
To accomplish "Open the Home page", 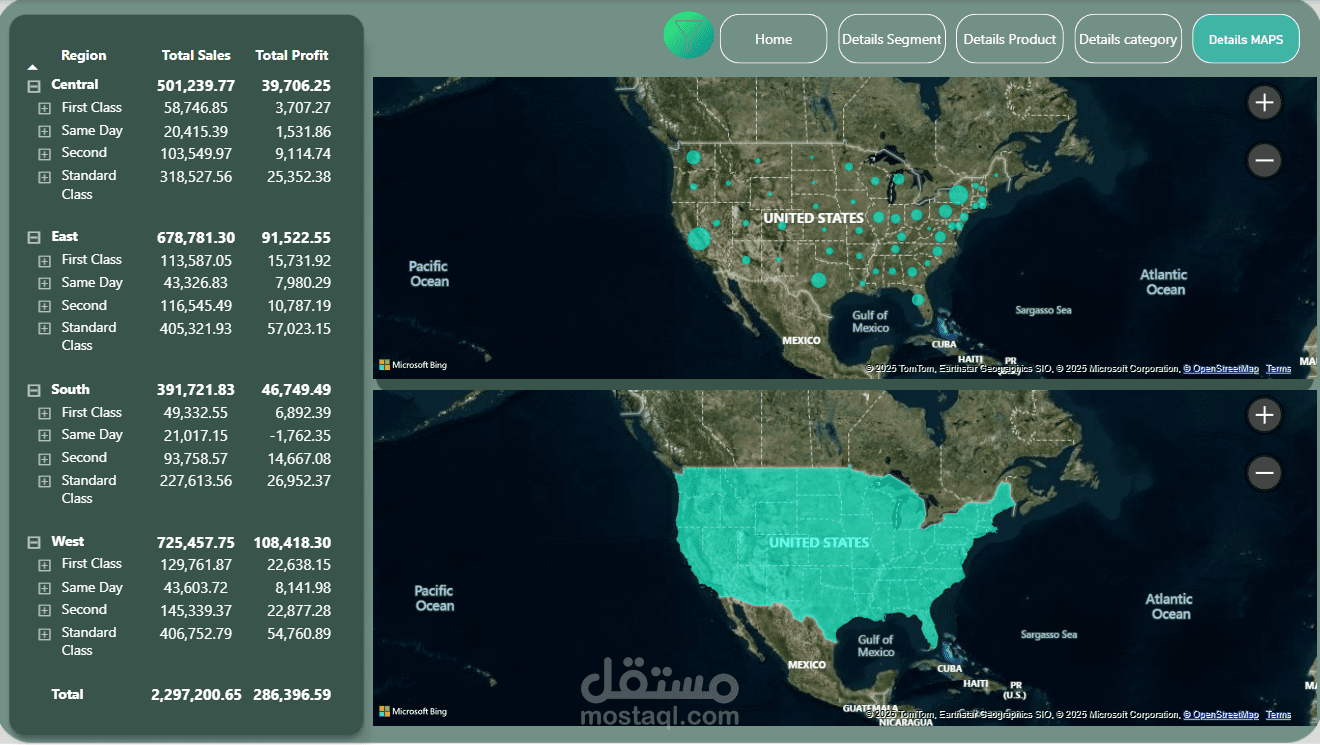I will 773,39.
